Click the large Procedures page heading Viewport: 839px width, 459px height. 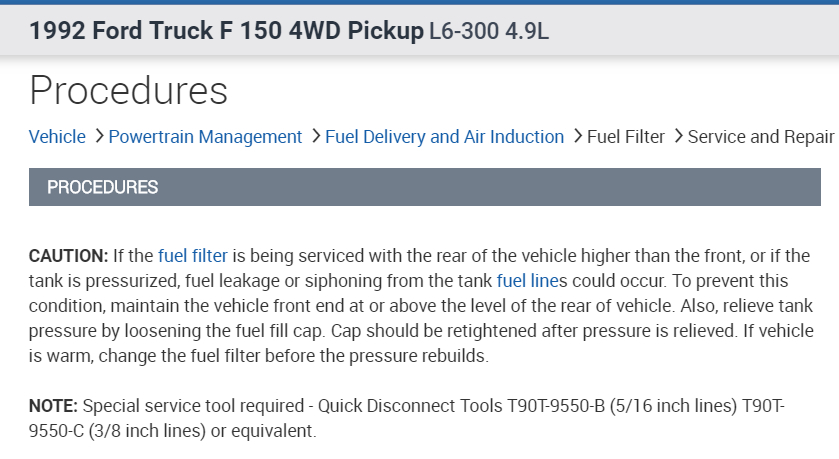[x=129, y=90]
